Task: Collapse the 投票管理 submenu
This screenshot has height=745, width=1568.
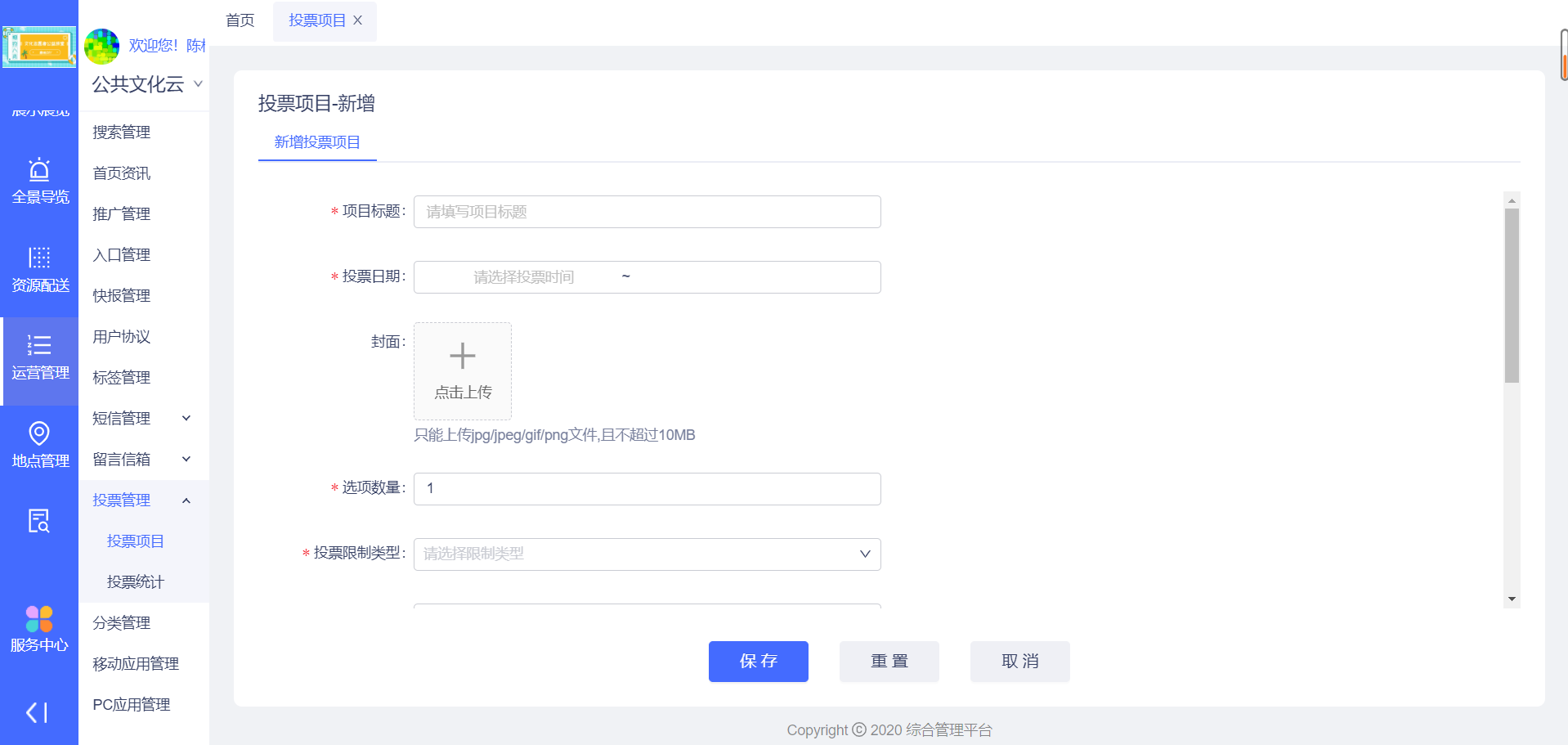Action: 186,500
